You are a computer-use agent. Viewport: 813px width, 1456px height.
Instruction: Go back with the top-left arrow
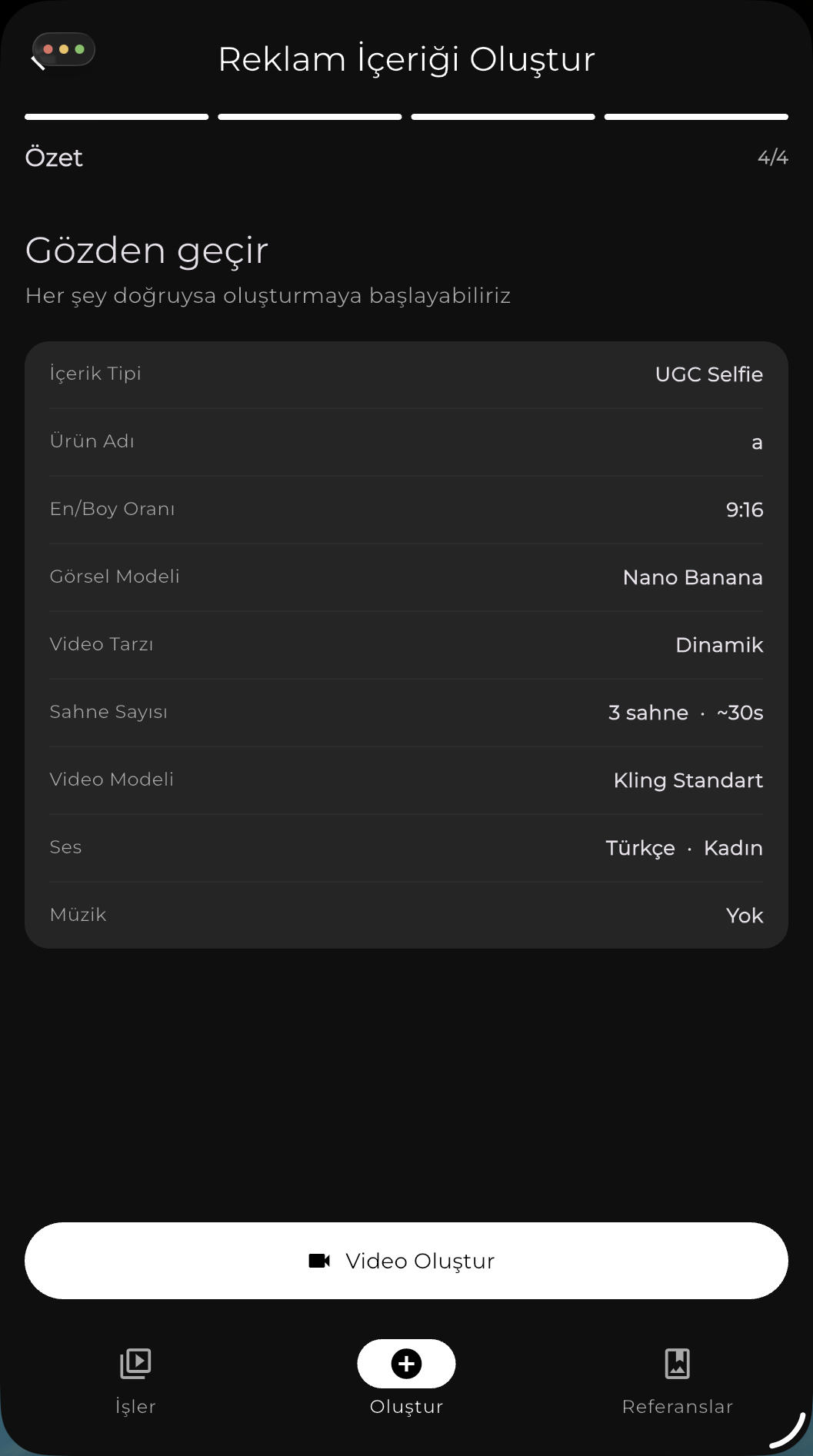38,62
